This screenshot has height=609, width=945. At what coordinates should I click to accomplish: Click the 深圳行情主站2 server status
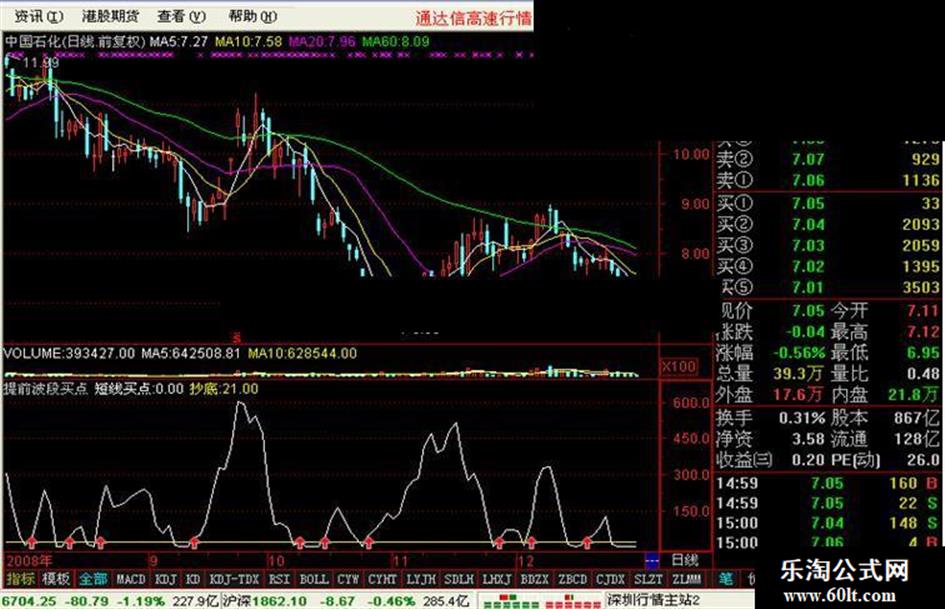pos(653,601)
